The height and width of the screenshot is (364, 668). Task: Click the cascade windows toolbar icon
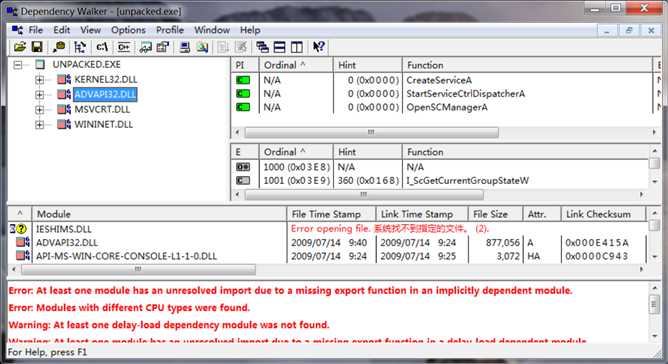(262, 47)
